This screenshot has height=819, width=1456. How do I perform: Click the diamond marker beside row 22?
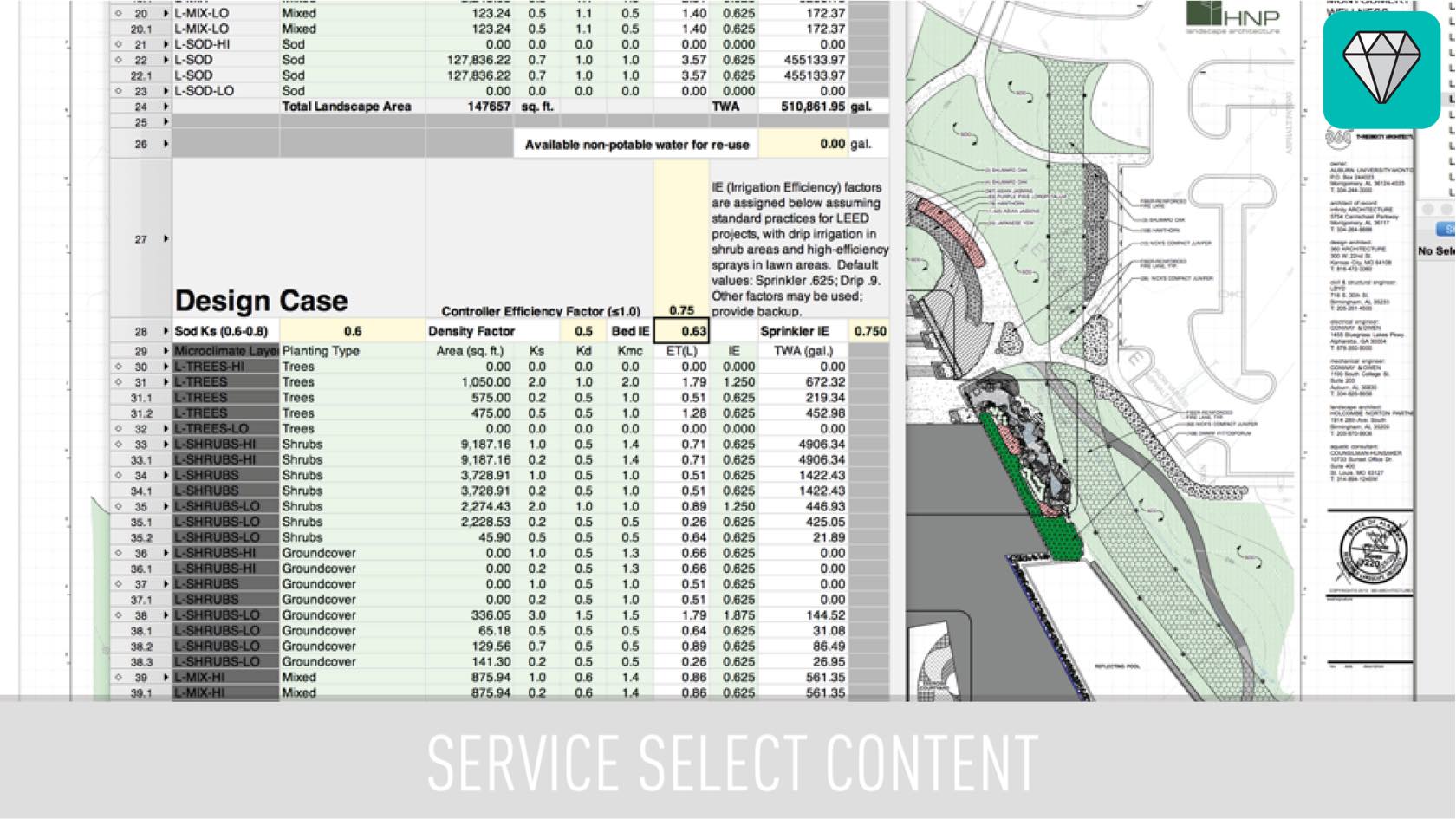[119, 60]
